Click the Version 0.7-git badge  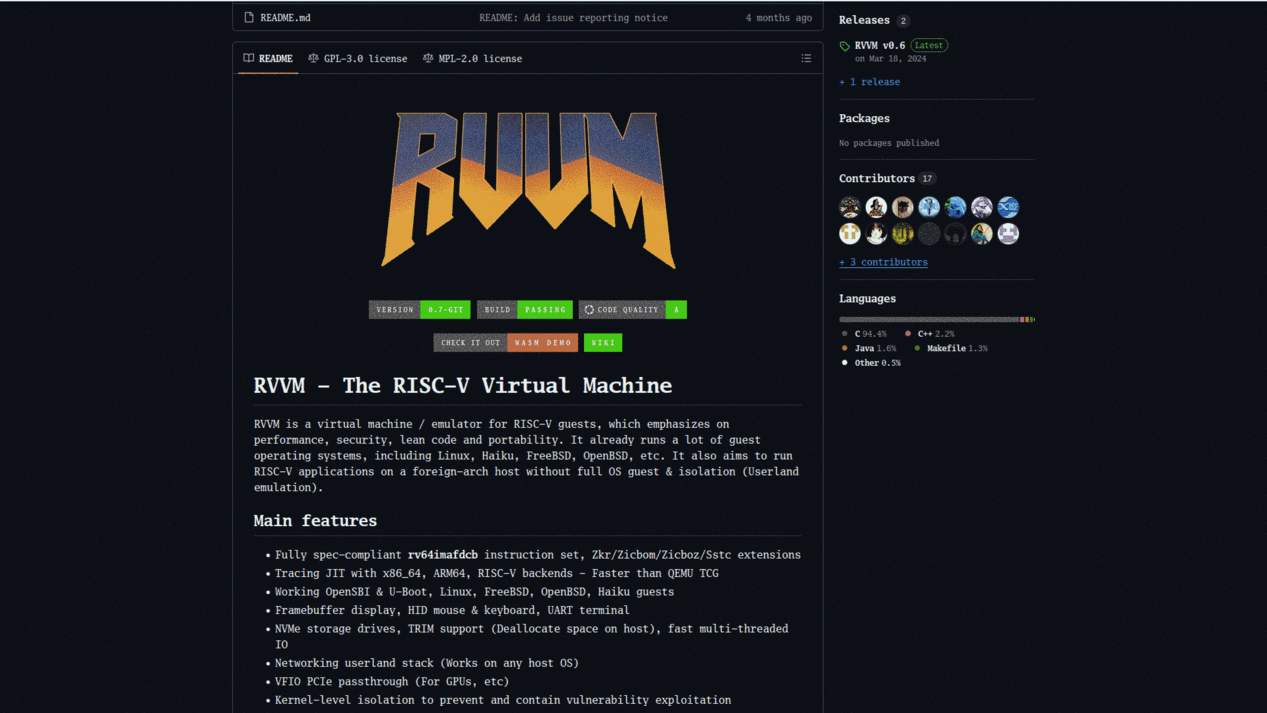(420, 310)
